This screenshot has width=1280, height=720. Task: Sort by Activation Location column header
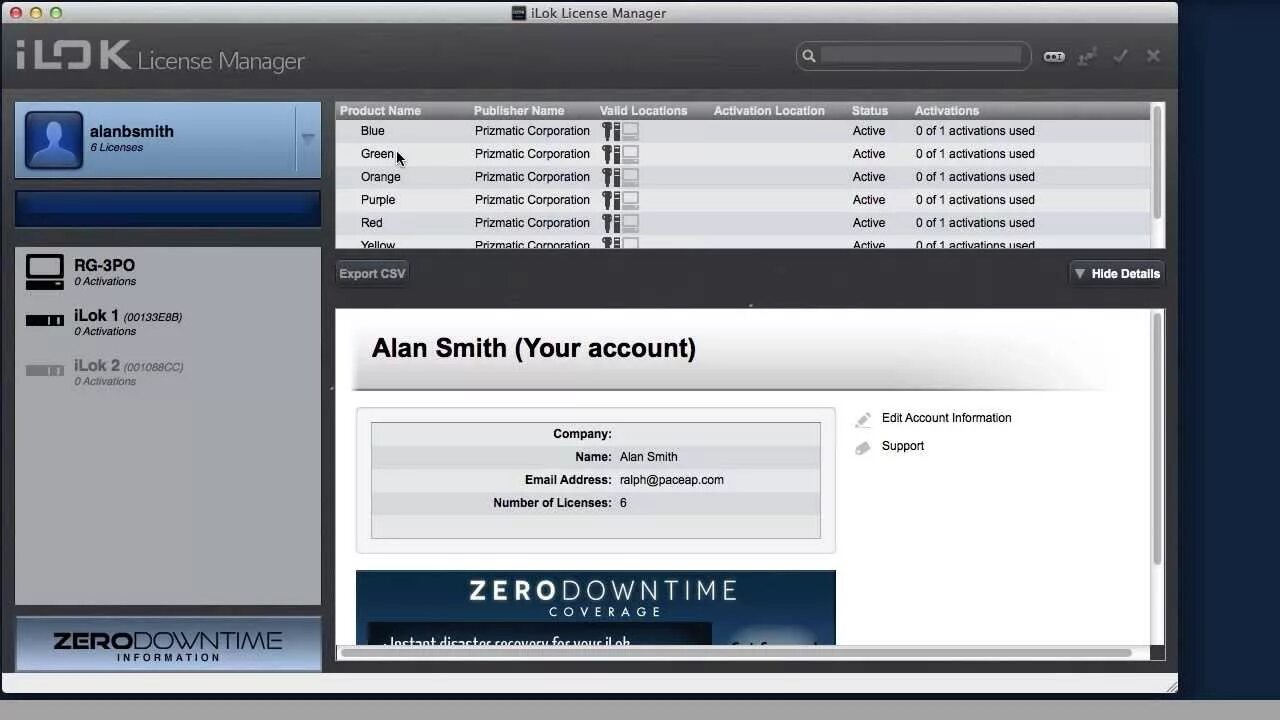pos(769,111)
